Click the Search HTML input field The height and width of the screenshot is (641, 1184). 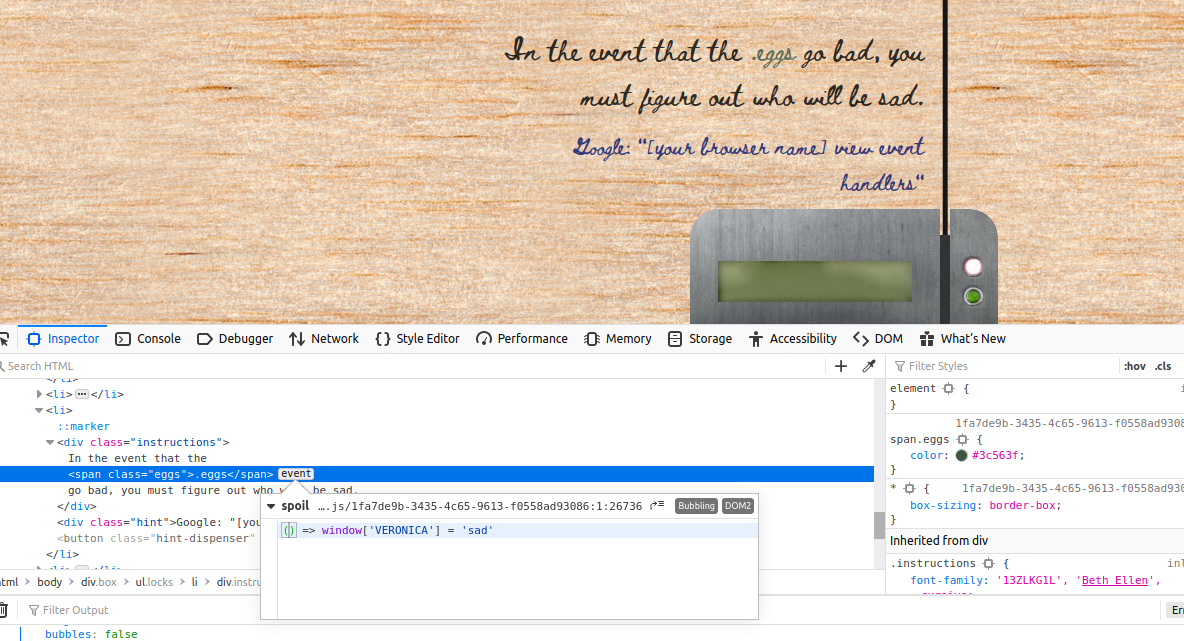click(x=412, y=366)
